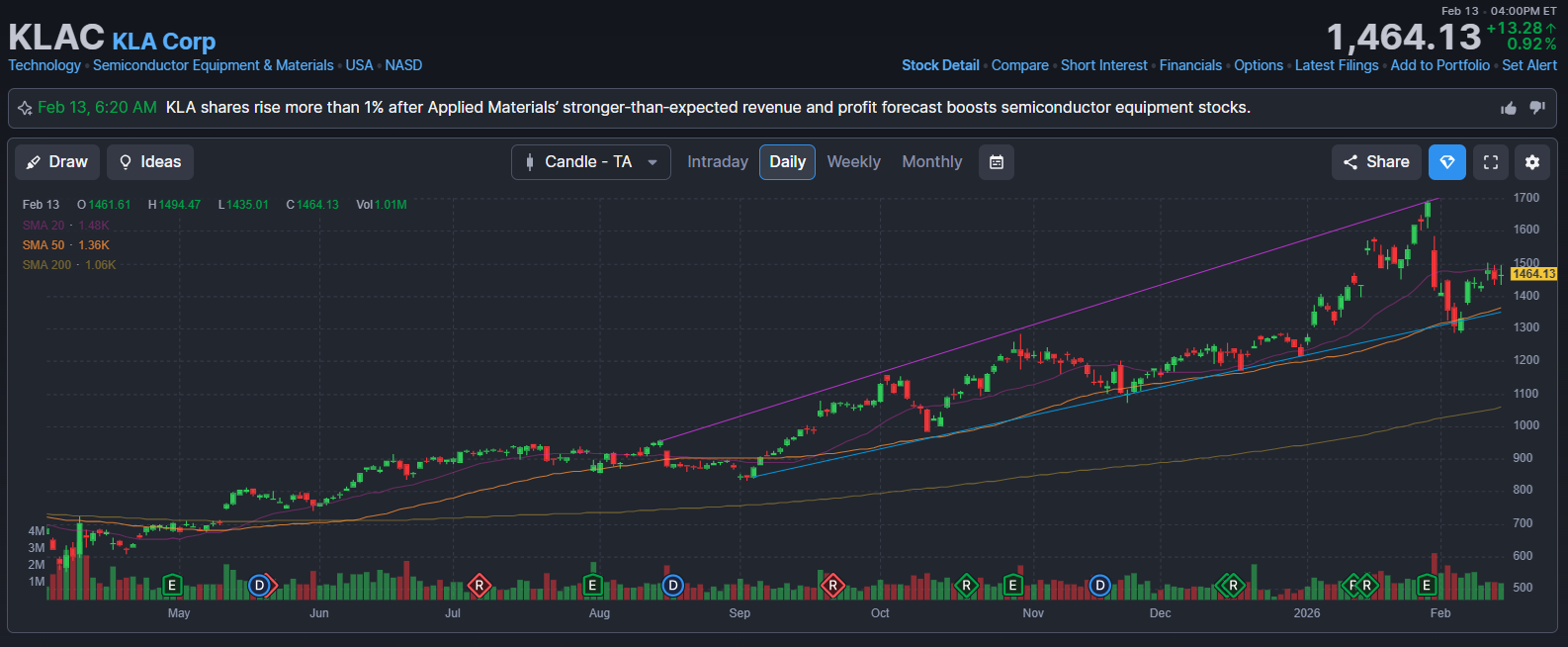Image resolution: width=1568 pixels, height=647 pixels.
Task: Click the SMA 50 legend label
Action: click(x=44, y=245)
